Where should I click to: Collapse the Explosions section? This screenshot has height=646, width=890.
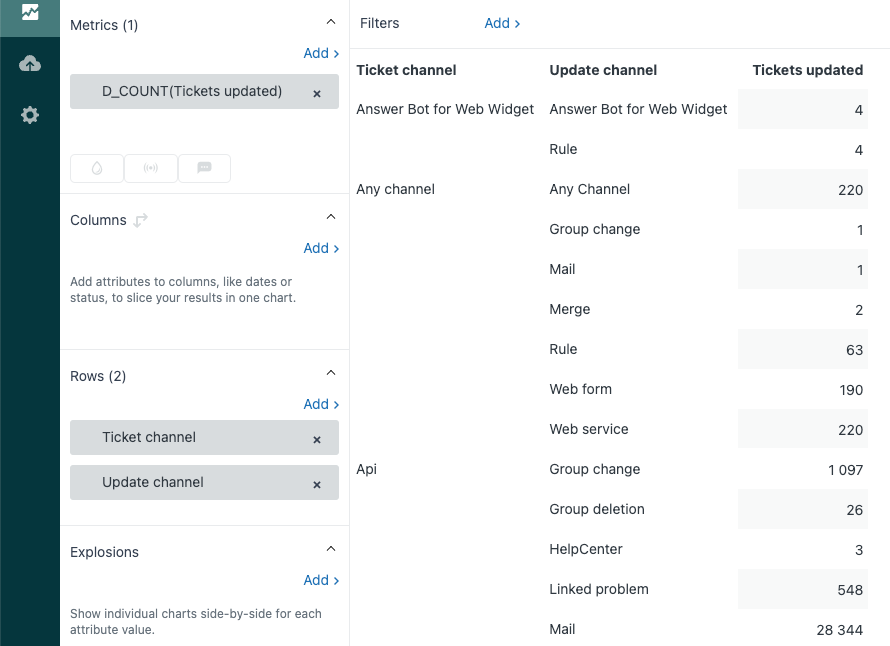click(x=331, y=549)
